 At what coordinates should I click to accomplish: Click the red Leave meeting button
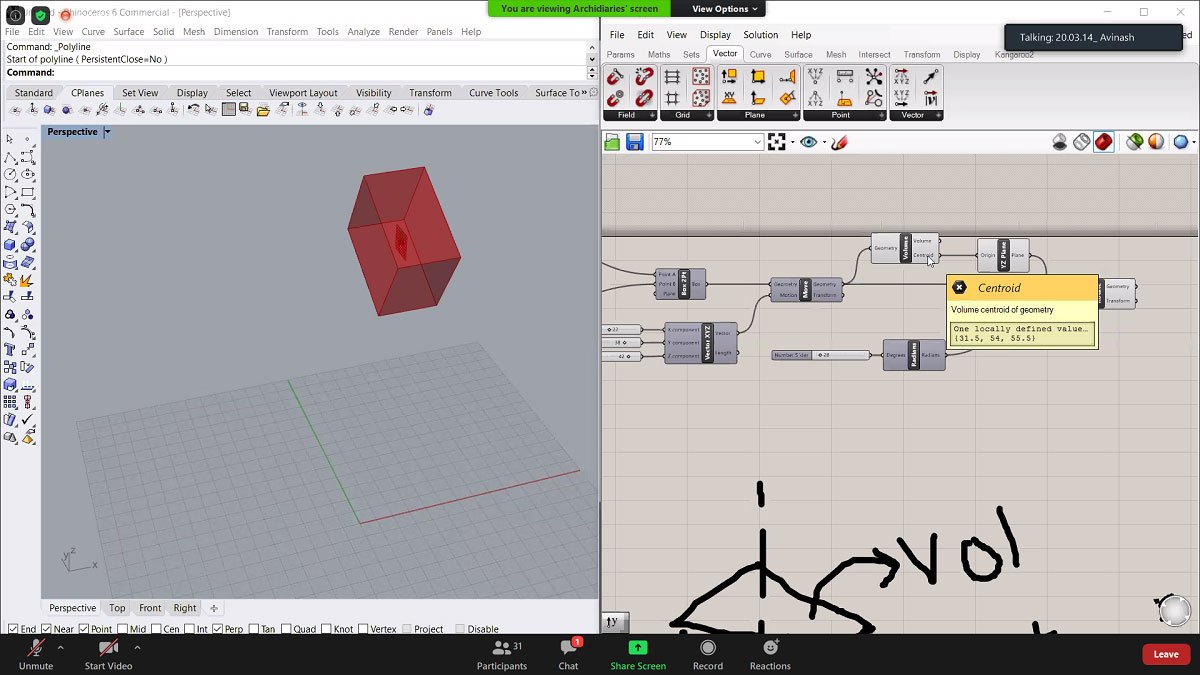tap(1166, 654)
